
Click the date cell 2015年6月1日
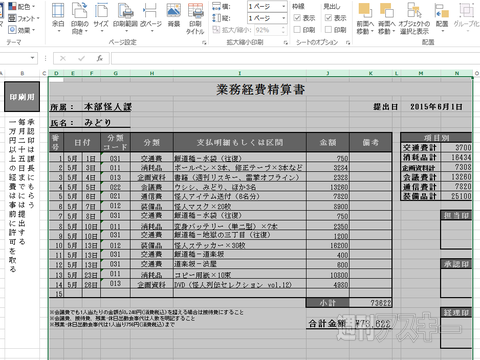(x=436, y=107)
